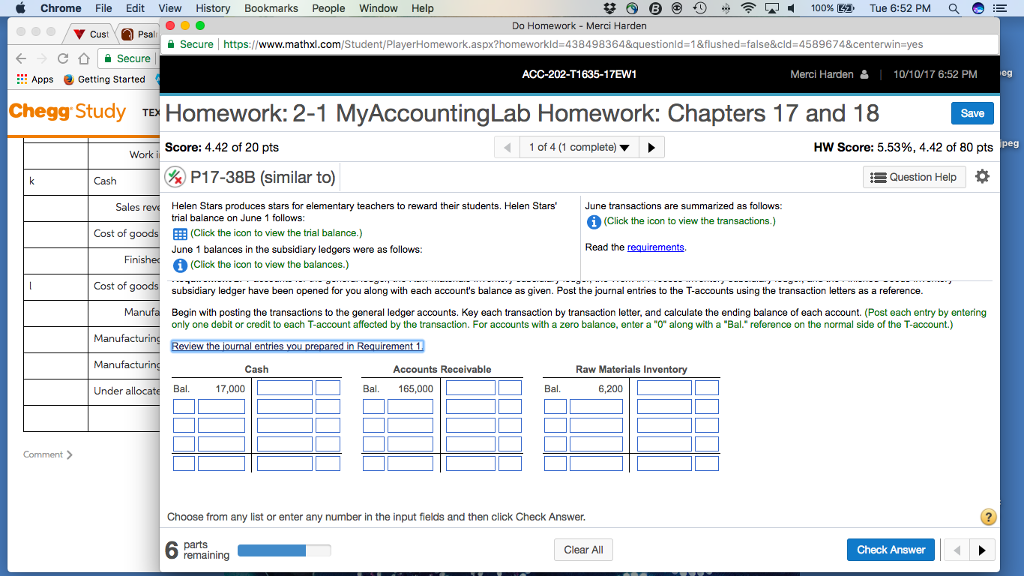
Task: Click the Wi-Fi icon in the menu bar
Action: pos(747,8)
